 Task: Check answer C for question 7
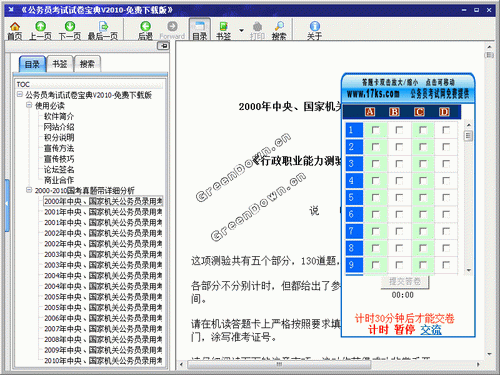tap(423, 231)
